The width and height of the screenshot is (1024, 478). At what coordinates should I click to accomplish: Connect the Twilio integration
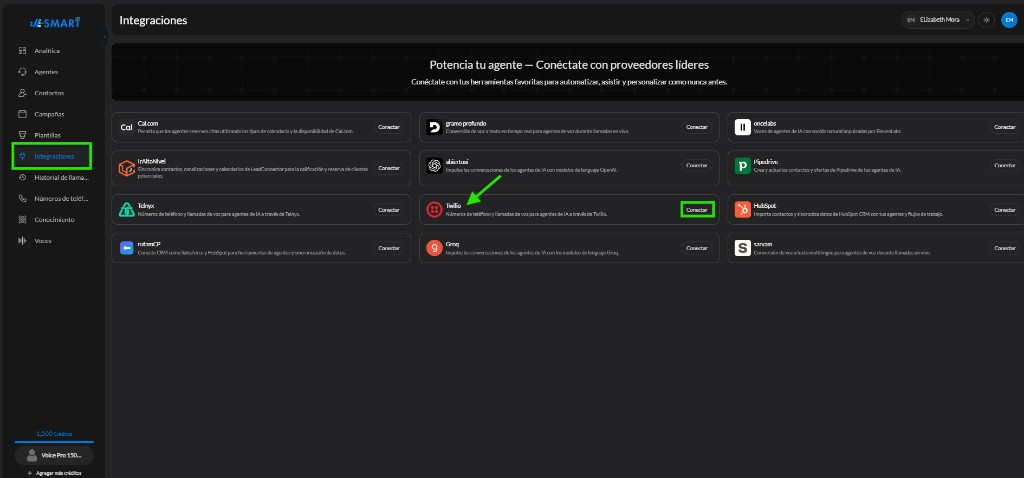pos(697,210)
